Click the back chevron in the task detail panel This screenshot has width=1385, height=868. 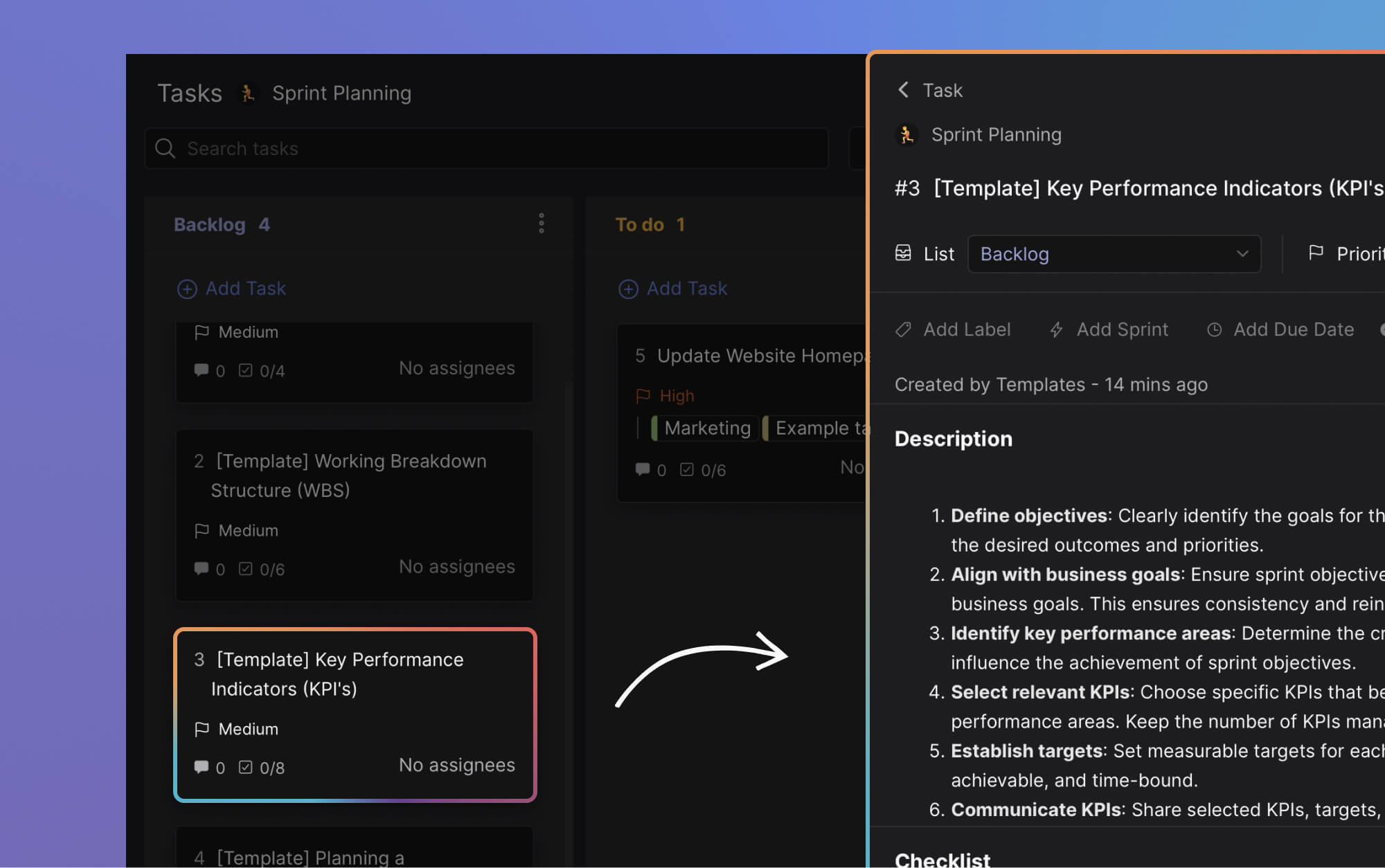tap(903, 90)
